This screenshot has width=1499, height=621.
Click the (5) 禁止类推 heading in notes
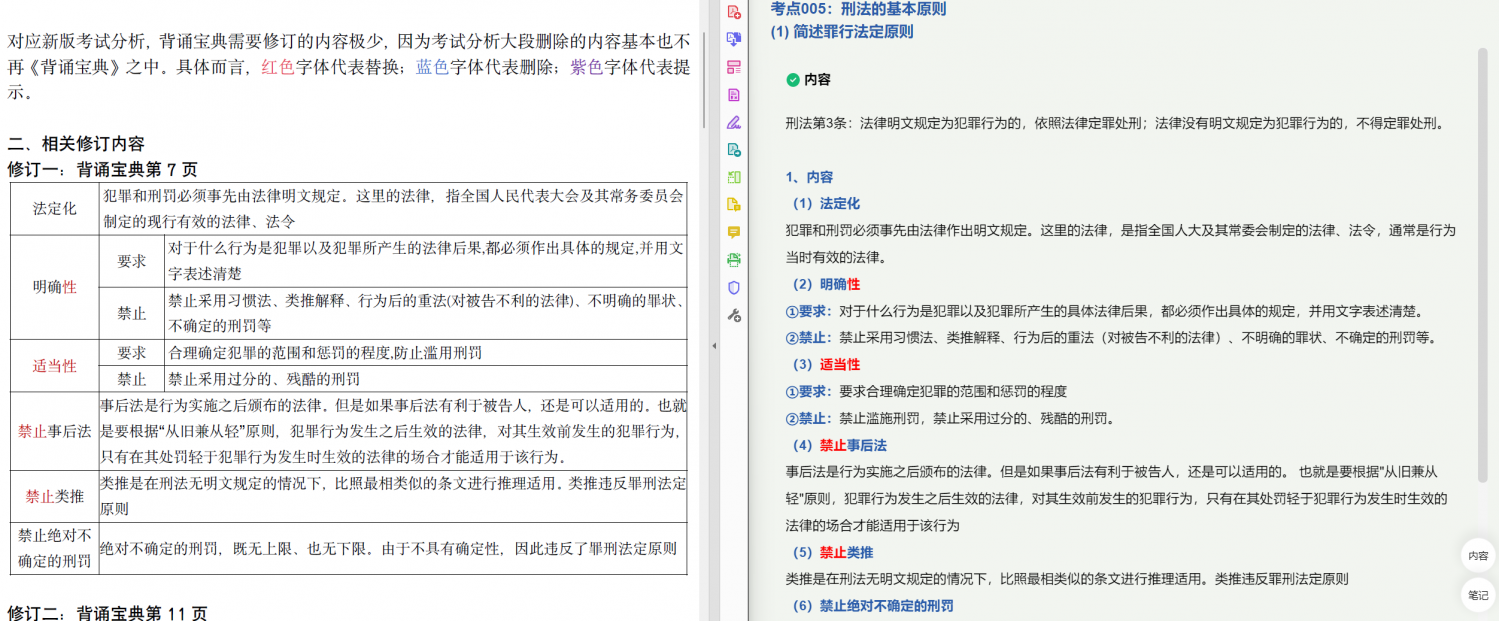coord(833,552)
